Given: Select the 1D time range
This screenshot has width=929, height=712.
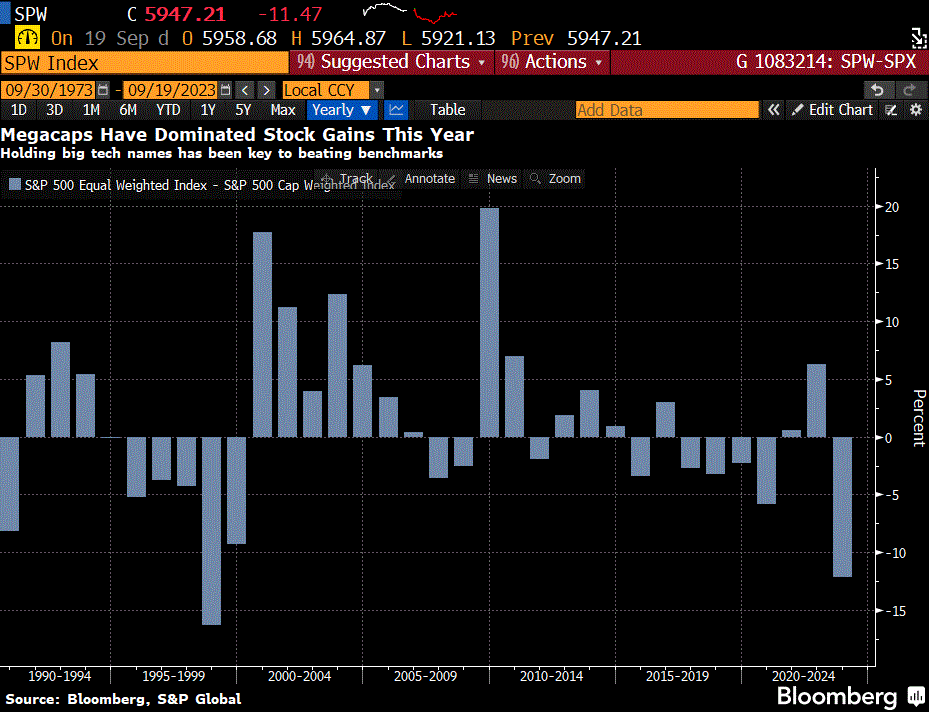Looking at the screenshot, I should (x=19, y=110).
